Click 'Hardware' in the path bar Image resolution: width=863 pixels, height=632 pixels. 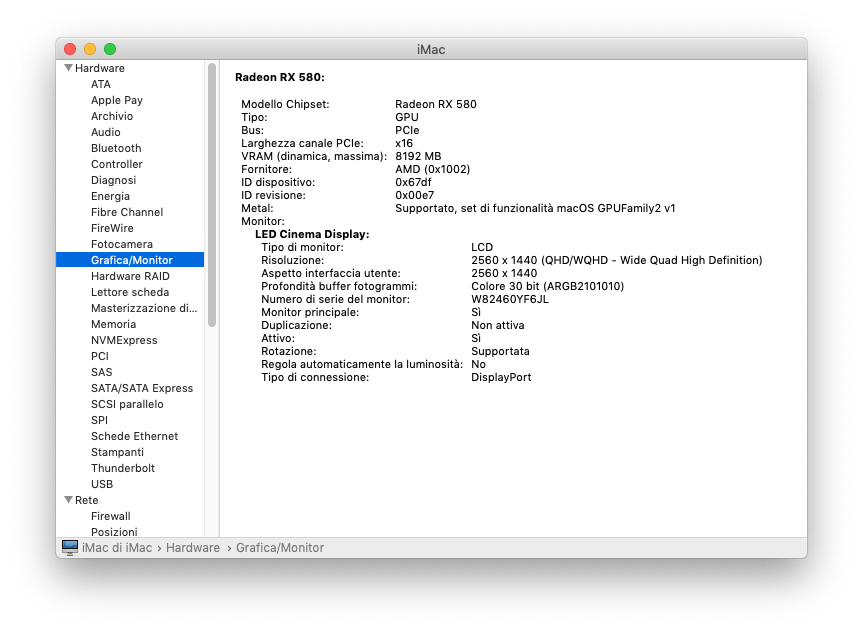tap(193, 548)
